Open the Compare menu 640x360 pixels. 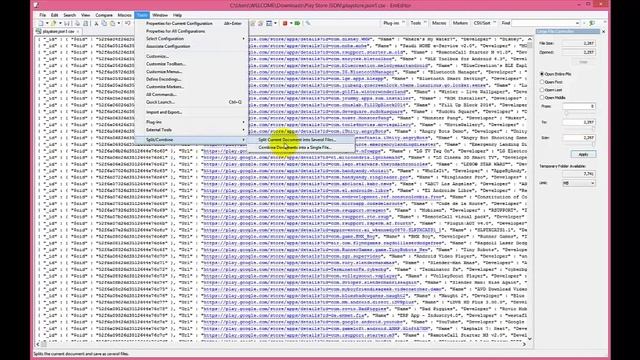point(104,15)
